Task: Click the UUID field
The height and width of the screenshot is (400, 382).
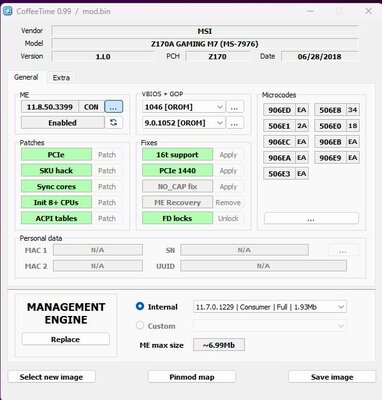Action: [263, 266]
